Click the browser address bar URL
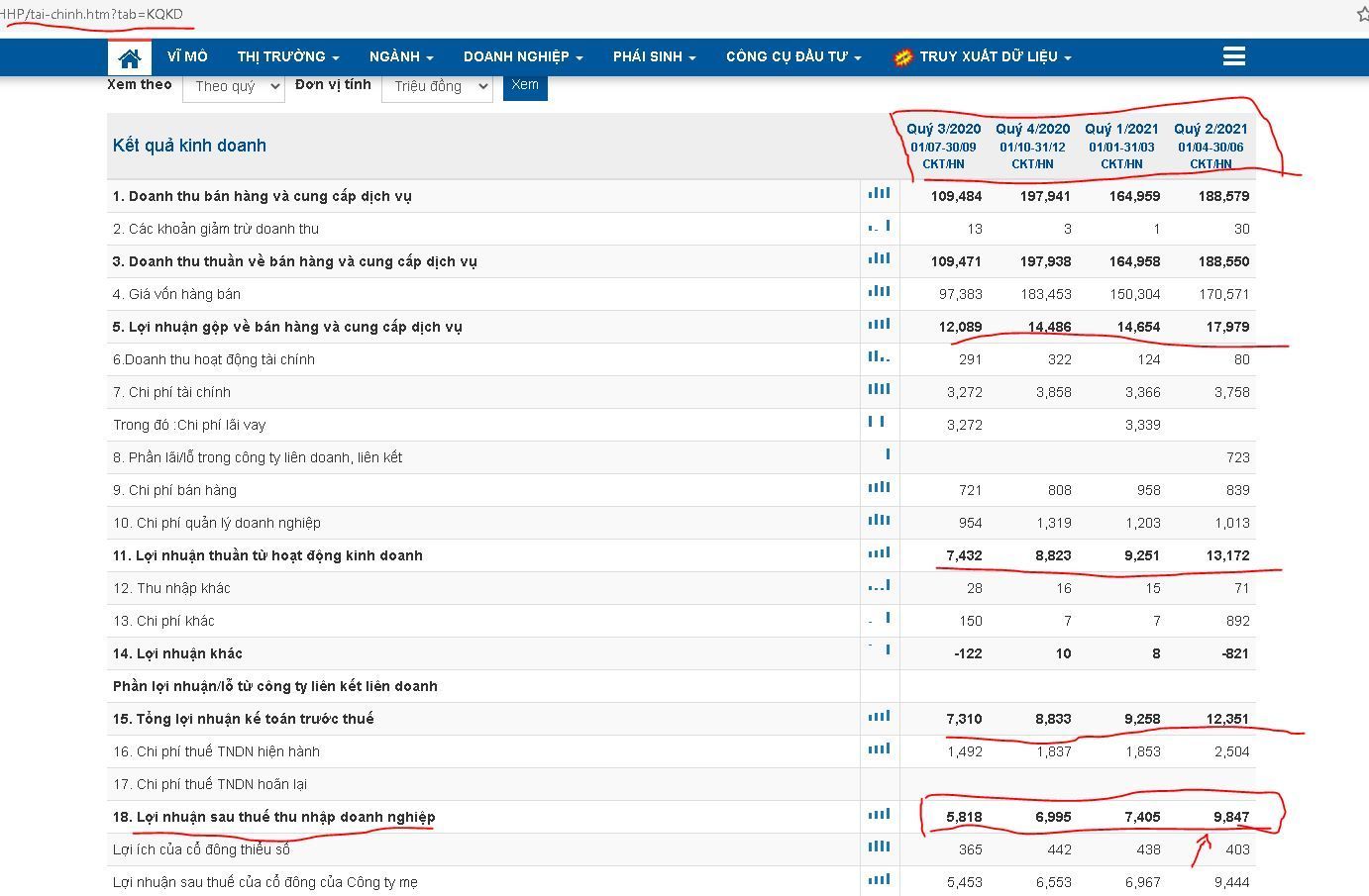The width and height of the screenshot is (1369, 896). tap(91, 14)
